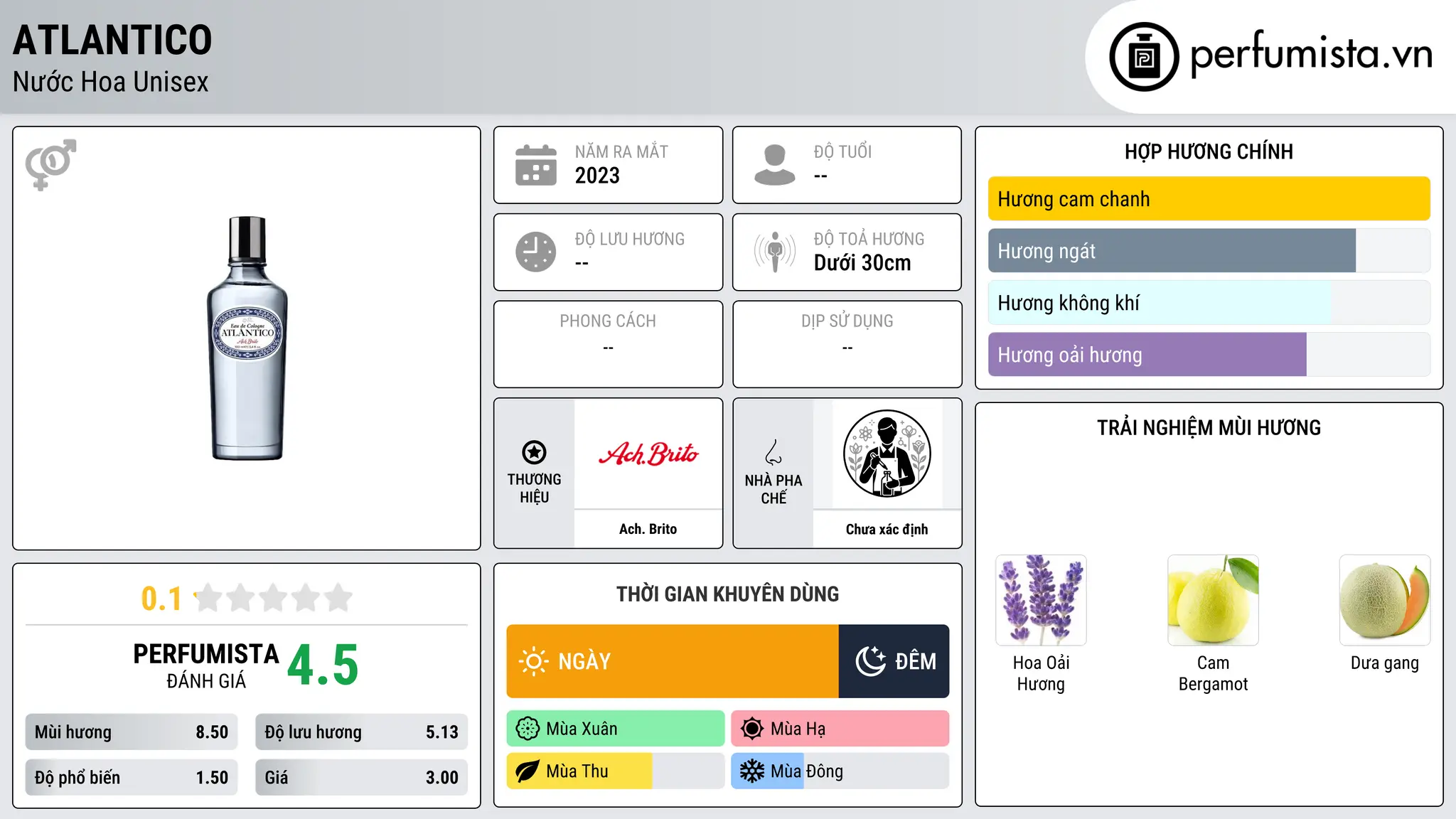Click the perfumista.vn perfume bottle logo icon
The width and height of the screenshot is (1456, 819).
tap(1144, 57)
